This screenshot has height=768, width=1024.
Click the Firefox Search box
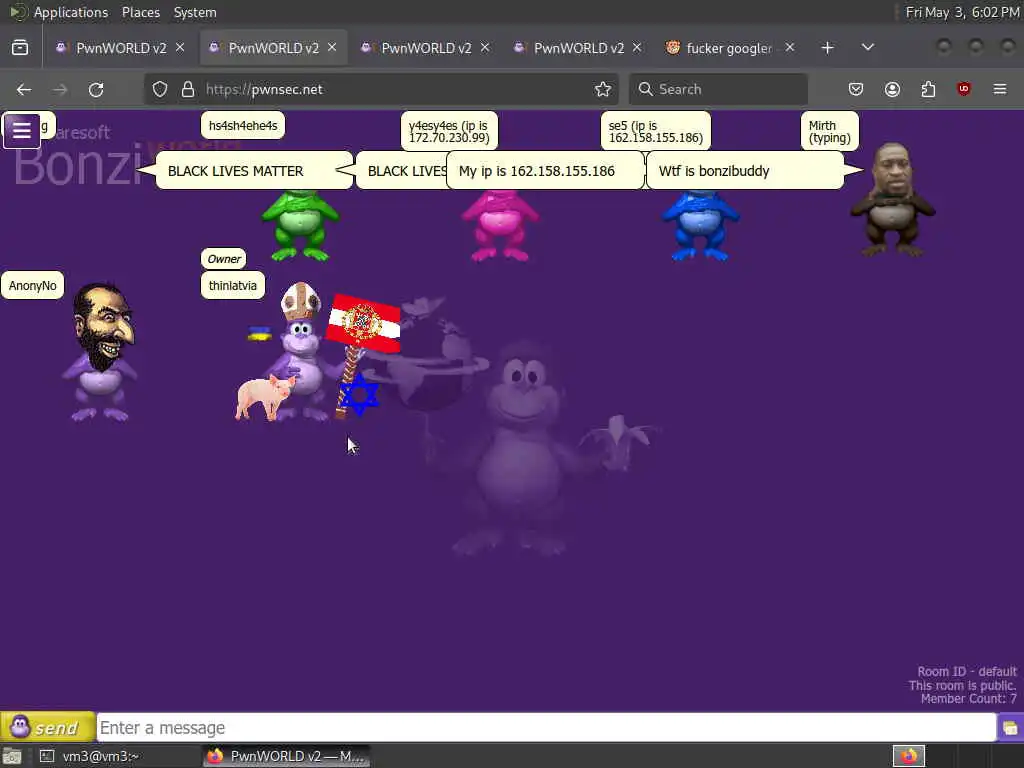(x=718, y=89)
